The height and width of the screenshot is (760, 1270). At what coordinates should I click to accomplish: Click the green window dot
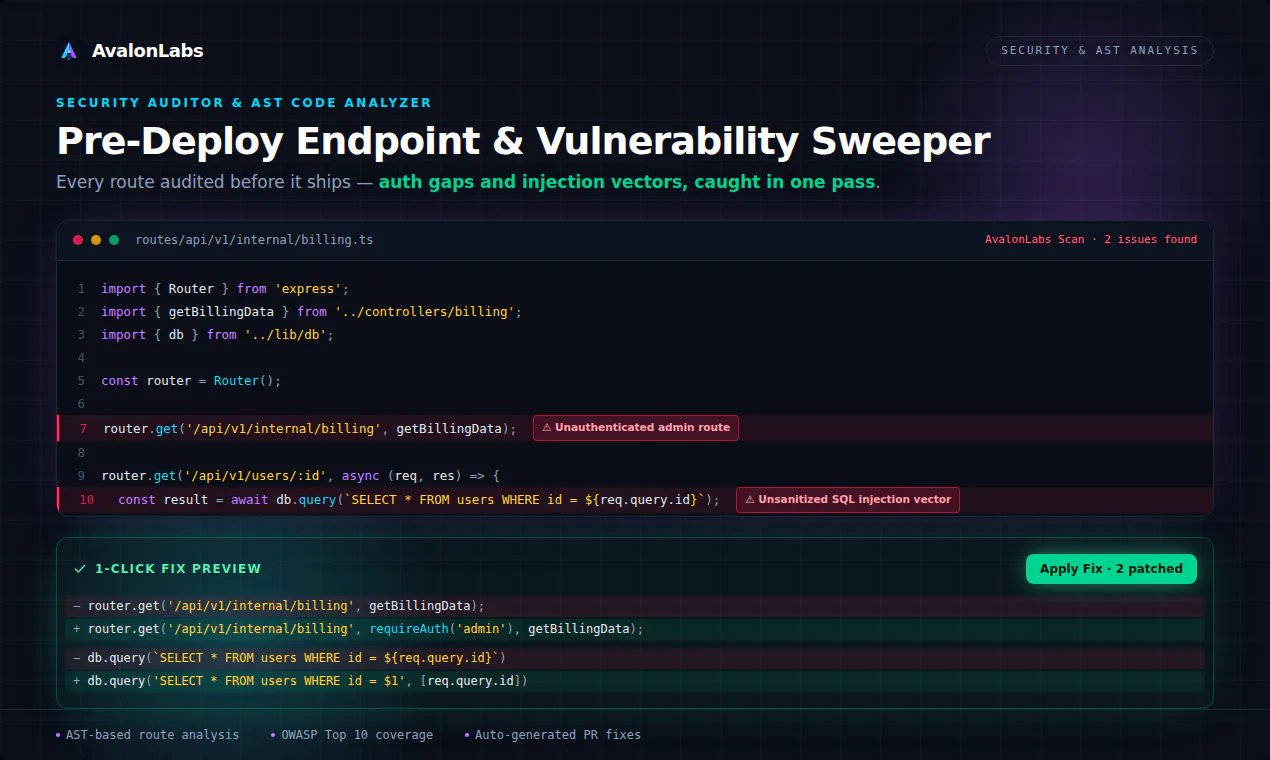[x=114, y=240]
